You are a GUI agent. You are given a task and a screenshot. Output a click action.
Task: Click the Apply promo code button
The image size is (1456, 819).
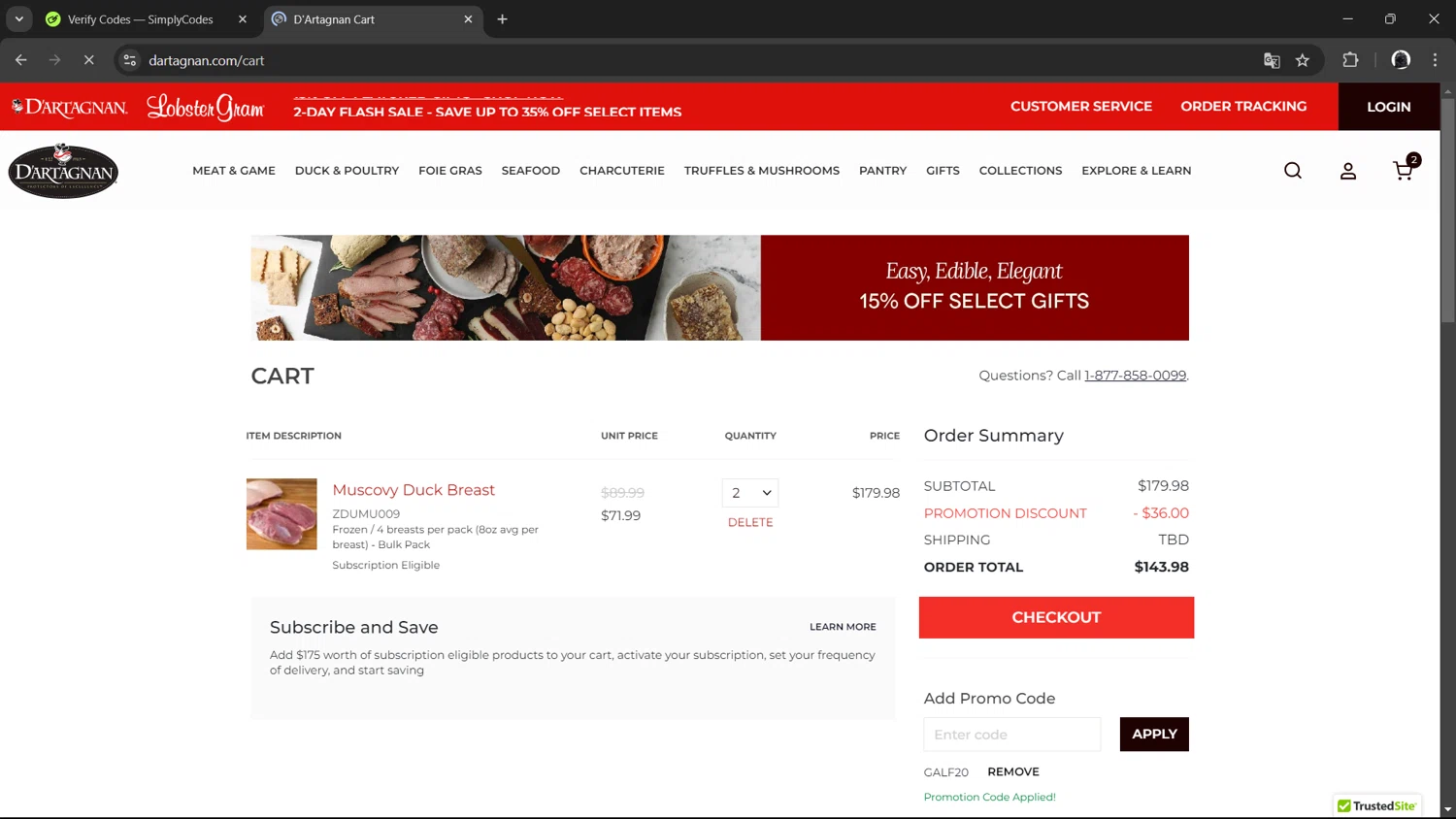1154,735
